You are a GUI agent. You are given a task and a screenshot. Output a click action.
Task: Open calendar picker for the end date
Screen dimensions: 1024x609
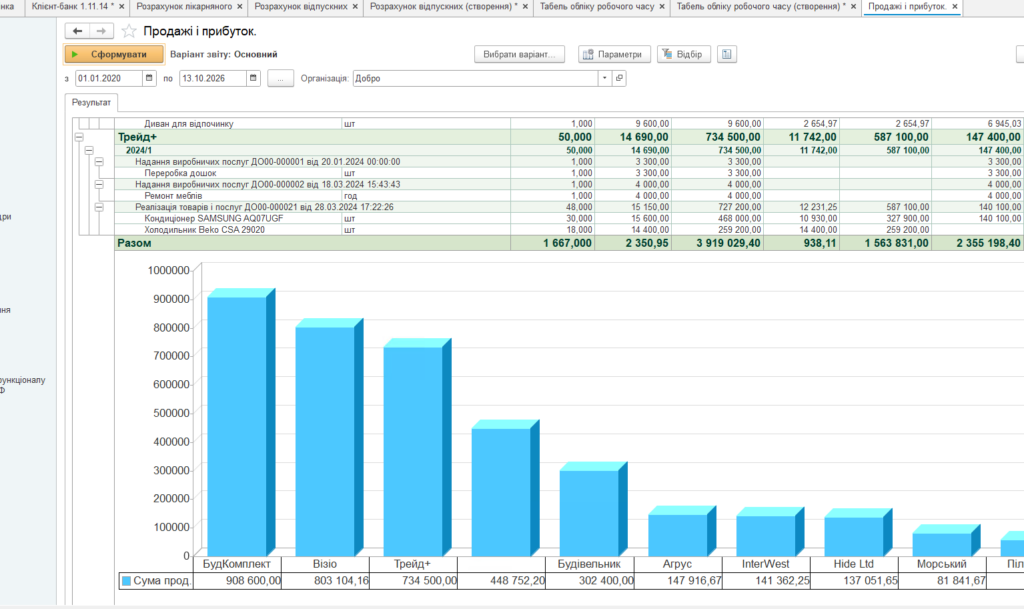(253, 78)
